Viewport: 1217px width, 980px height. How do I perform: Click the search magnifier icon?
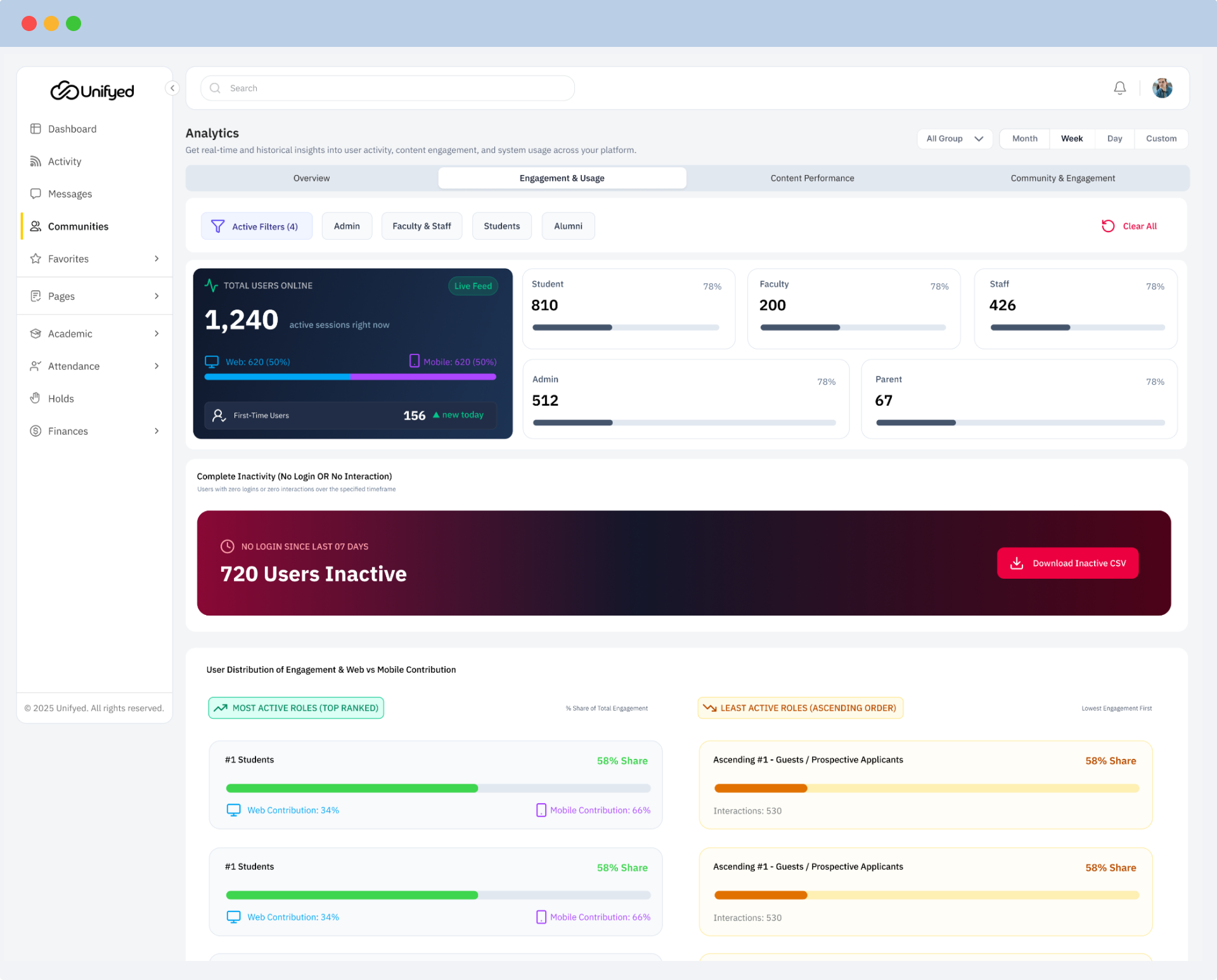click(x=216, y=88)
